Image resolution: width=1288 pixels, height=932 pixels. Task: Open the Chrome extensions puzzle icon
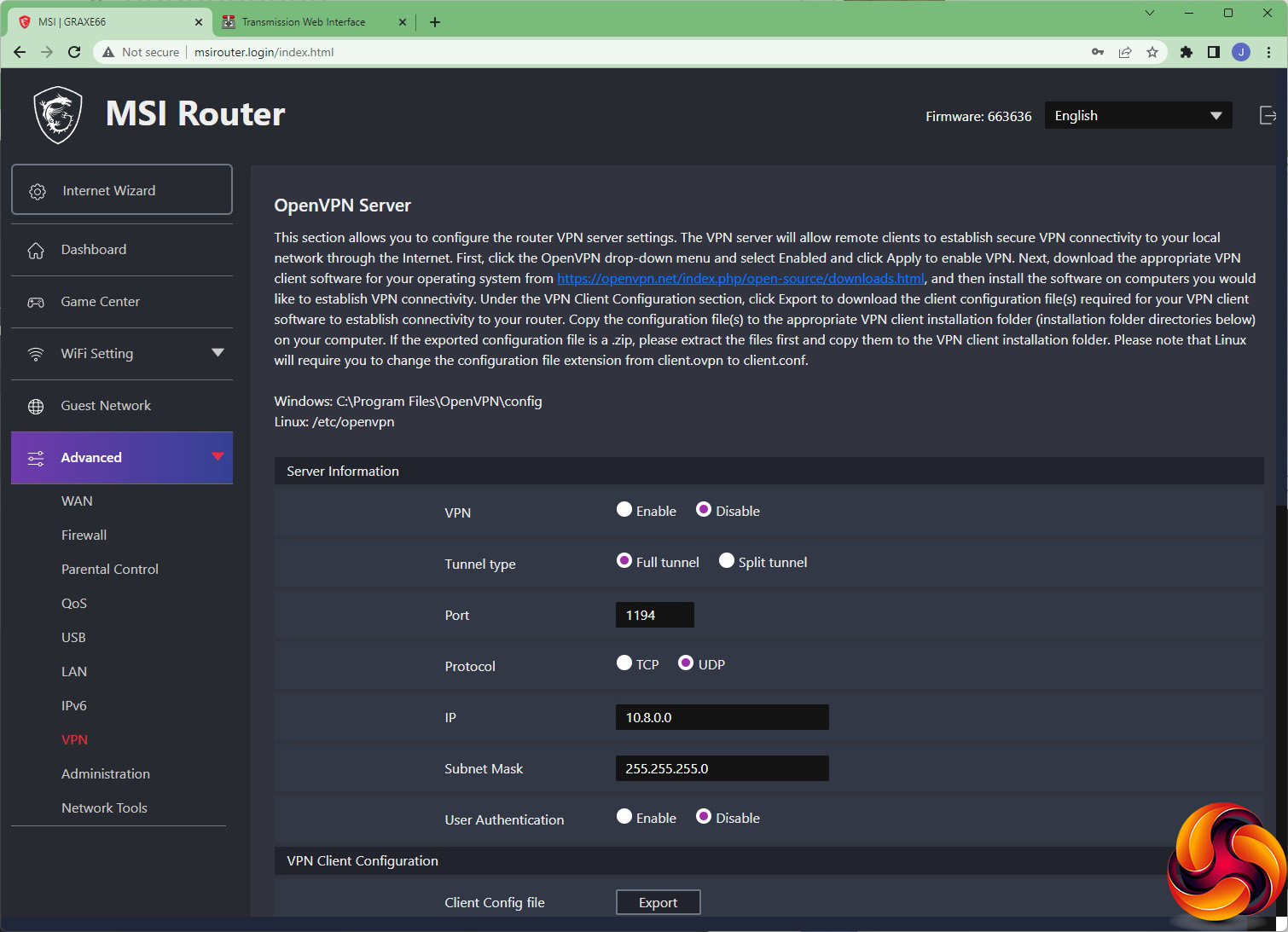pyautogui.click(x=1186, y=52)
